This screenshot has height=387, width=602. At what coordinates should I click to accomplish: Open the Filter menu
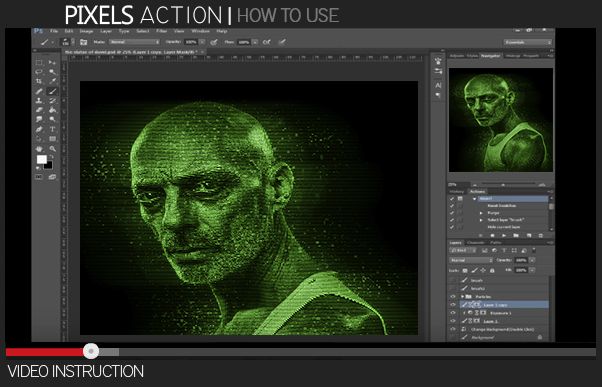click(161, 31)
